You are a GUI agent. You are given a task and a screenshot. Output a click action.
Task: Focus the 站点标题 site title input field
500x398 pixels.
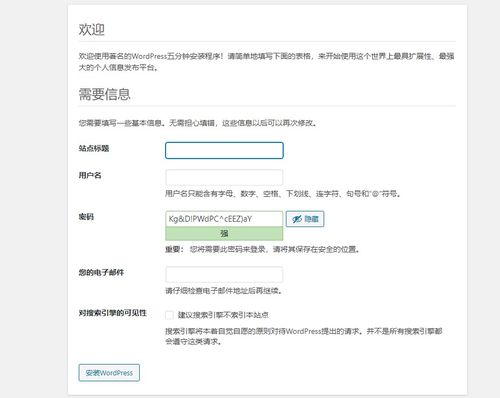click(224, 150)
